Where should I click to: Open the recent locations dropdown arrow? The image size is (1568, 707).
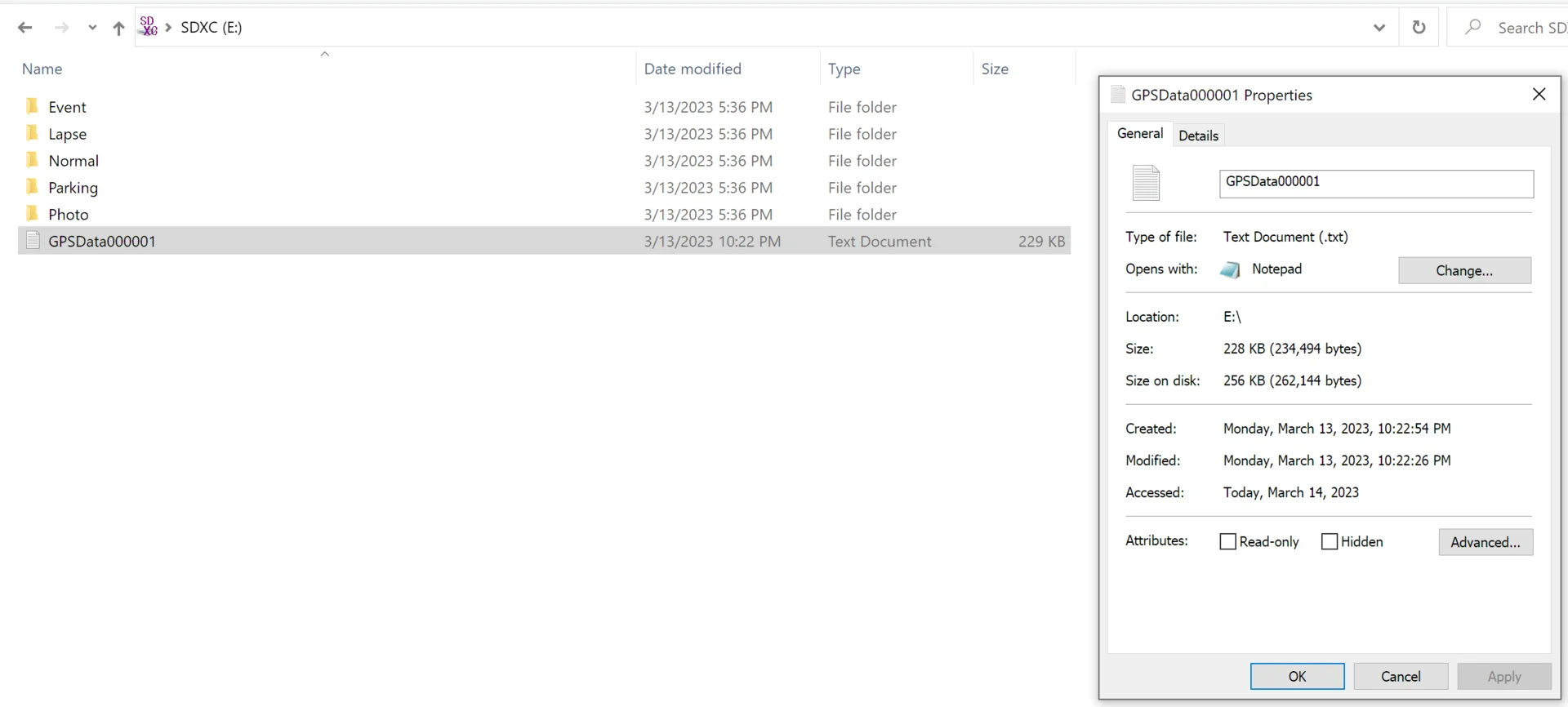92,28
